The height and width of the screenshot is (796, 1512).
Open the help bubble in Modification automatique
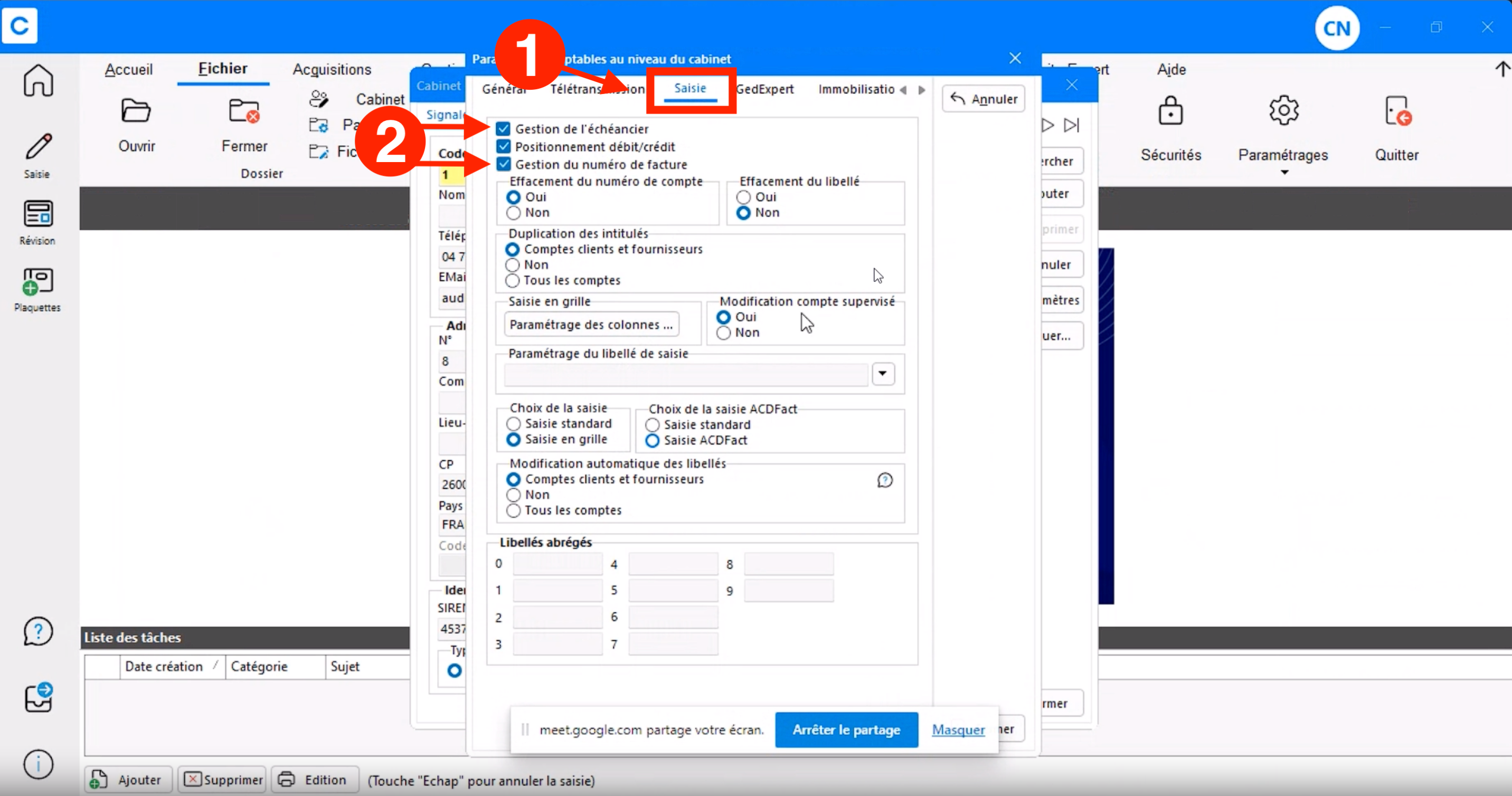point(884,480)
